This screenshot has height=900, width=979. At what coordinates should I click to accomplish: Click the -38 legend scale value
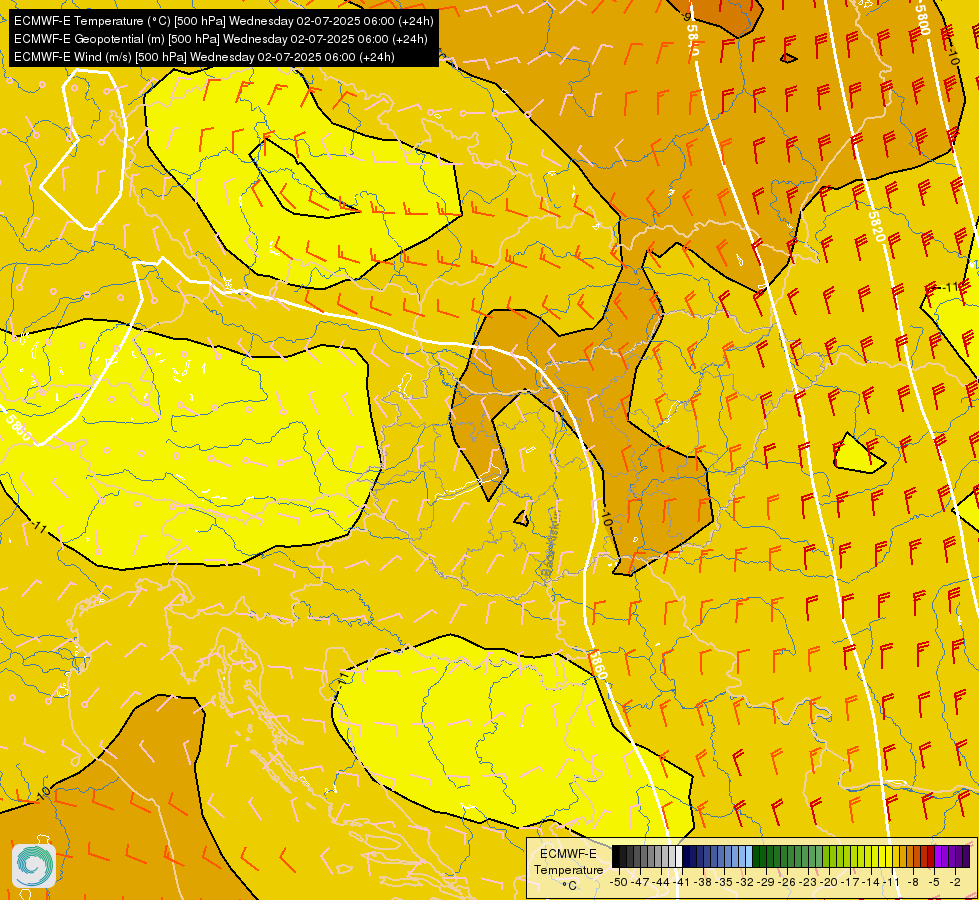coord(703,882)
